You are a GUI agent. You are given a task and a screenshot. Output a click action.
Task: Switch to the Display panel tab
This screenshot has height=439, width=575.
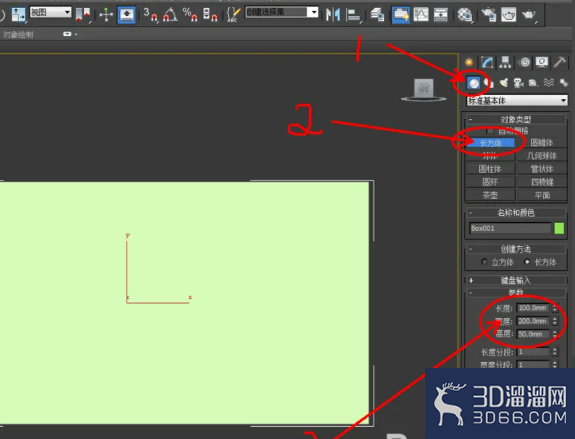point(542,62)
